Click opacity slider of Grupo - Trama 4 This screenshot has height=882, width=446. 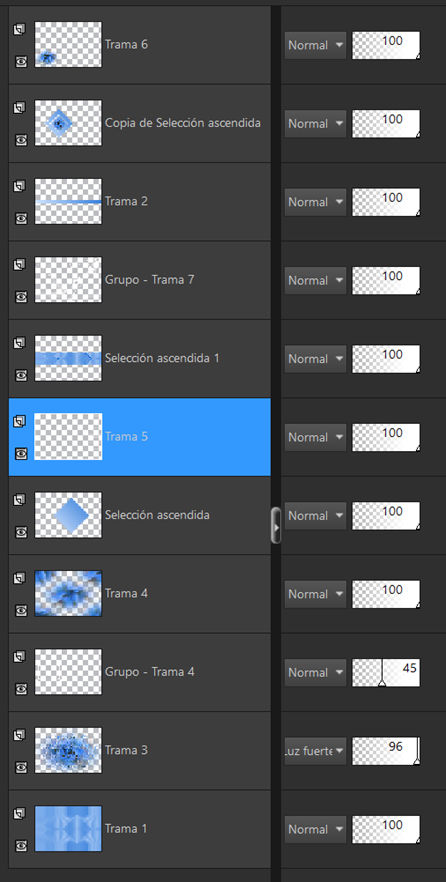(x=386, y=673)
